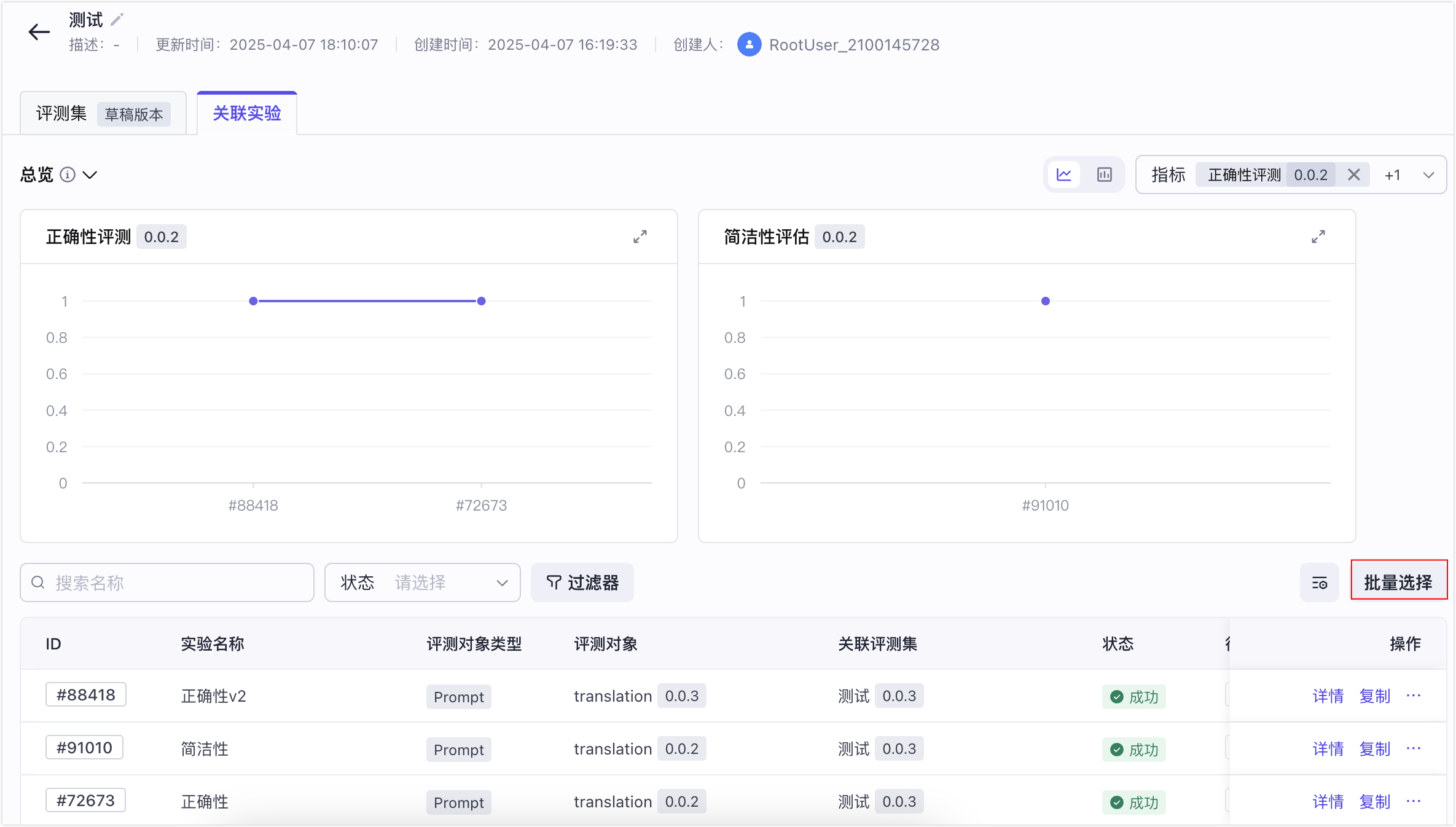
Task: Remove the 正确性评测 0.0.2 metric tag
Action: 1353,175
